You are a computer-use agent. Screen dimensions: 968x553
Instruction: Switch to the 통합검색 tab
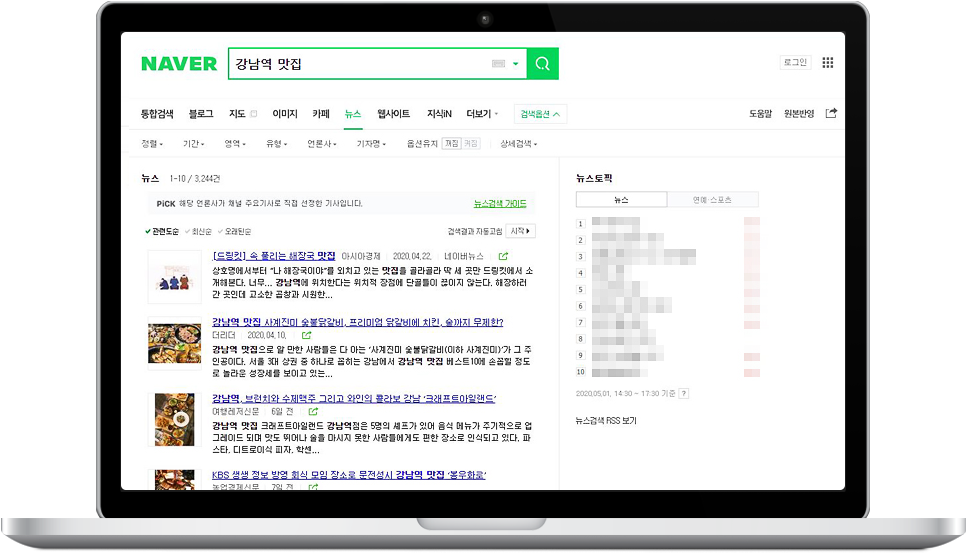[x=157, y=114]
